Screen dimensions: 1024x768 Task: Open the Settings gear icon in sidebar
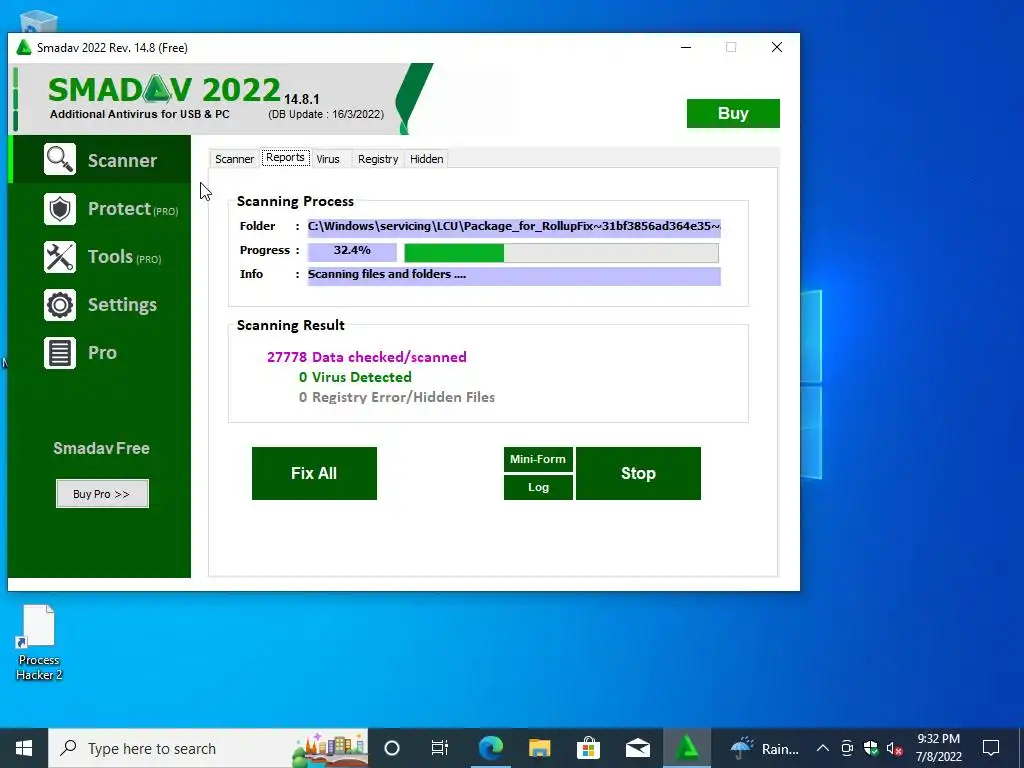click(60, 305)
